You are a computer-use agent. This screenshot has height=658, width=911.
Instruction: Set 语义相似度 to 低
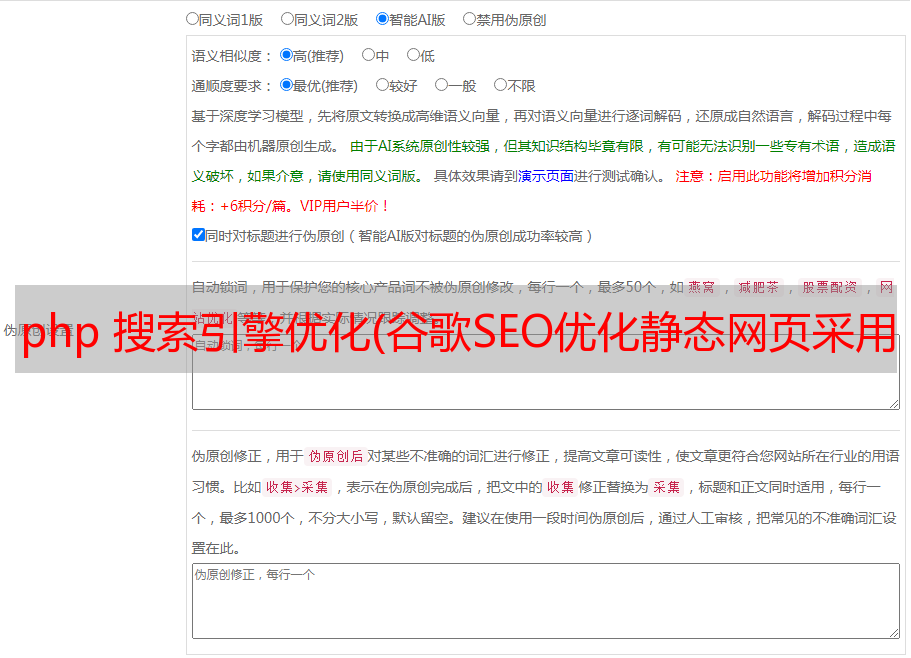pyautogui.click(x=413, y=55)
